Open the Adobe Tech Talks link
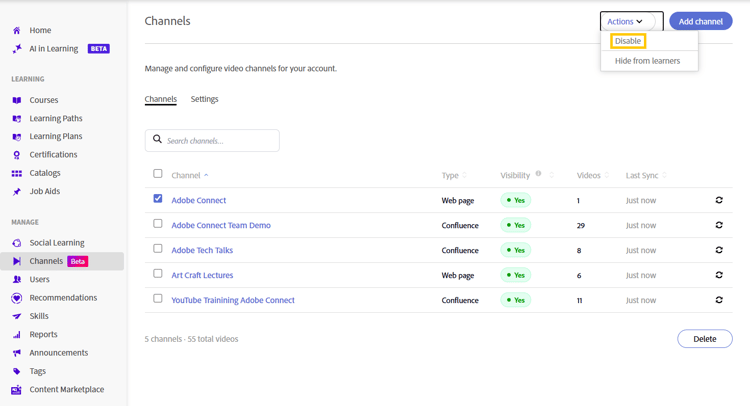 202,250
